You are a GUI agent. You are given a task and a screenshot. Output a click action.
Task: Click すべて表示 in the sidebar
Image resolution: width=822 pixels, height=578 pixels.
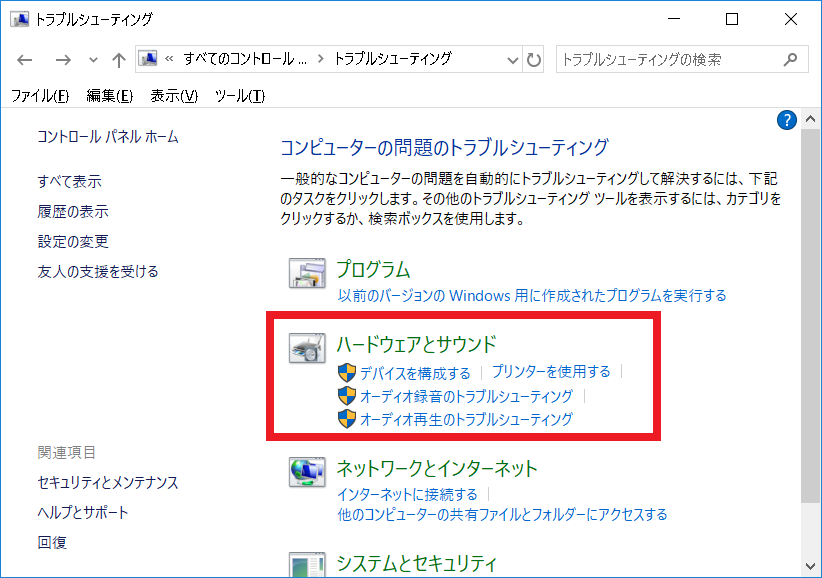click(x=69, y=181)
